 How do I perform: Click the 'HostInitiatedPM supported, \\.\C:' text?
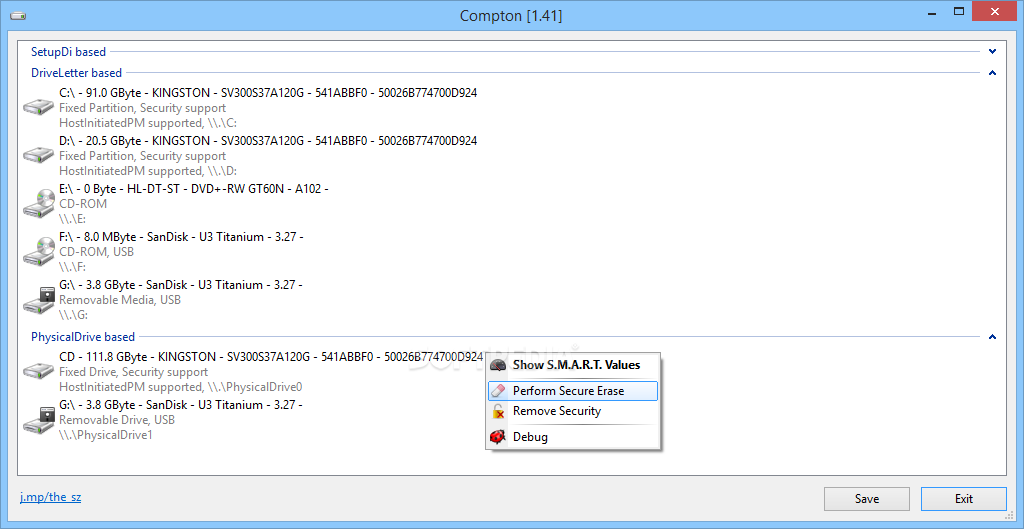[148, 123]
